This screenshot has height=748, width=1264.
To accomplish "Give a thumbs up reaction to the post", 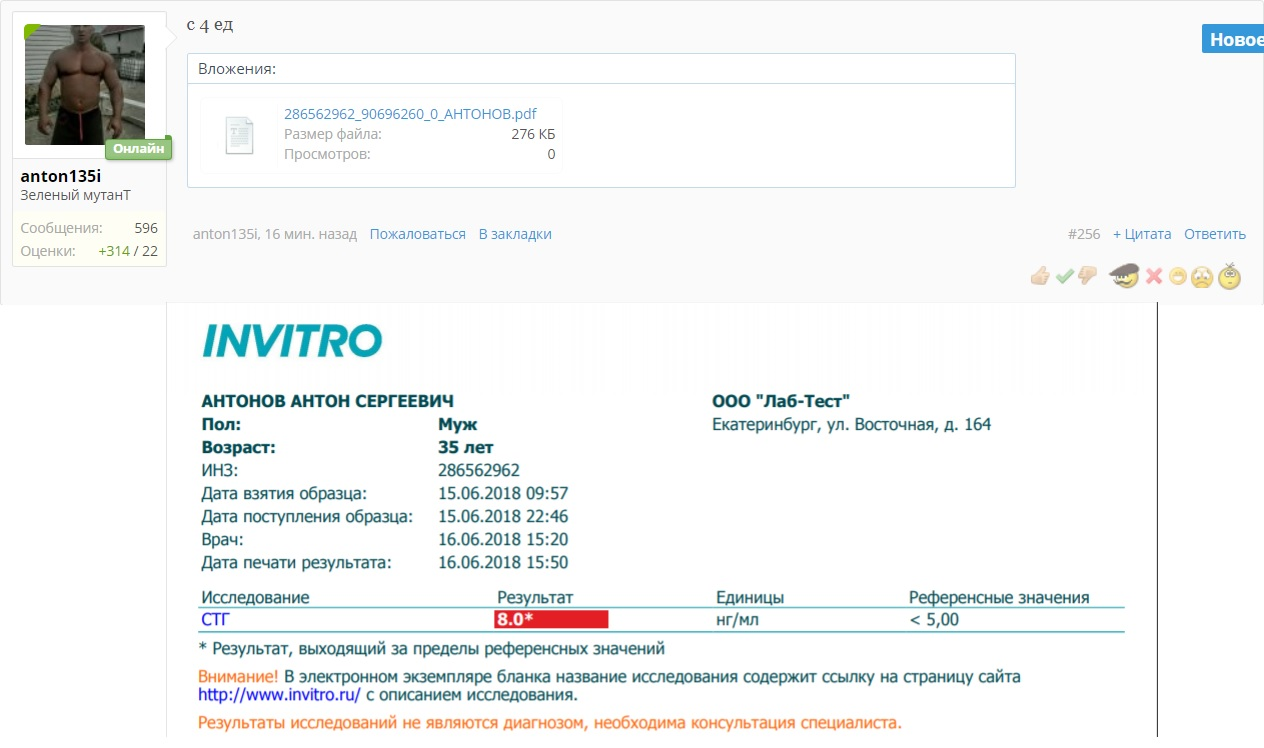I will 1039,276.
